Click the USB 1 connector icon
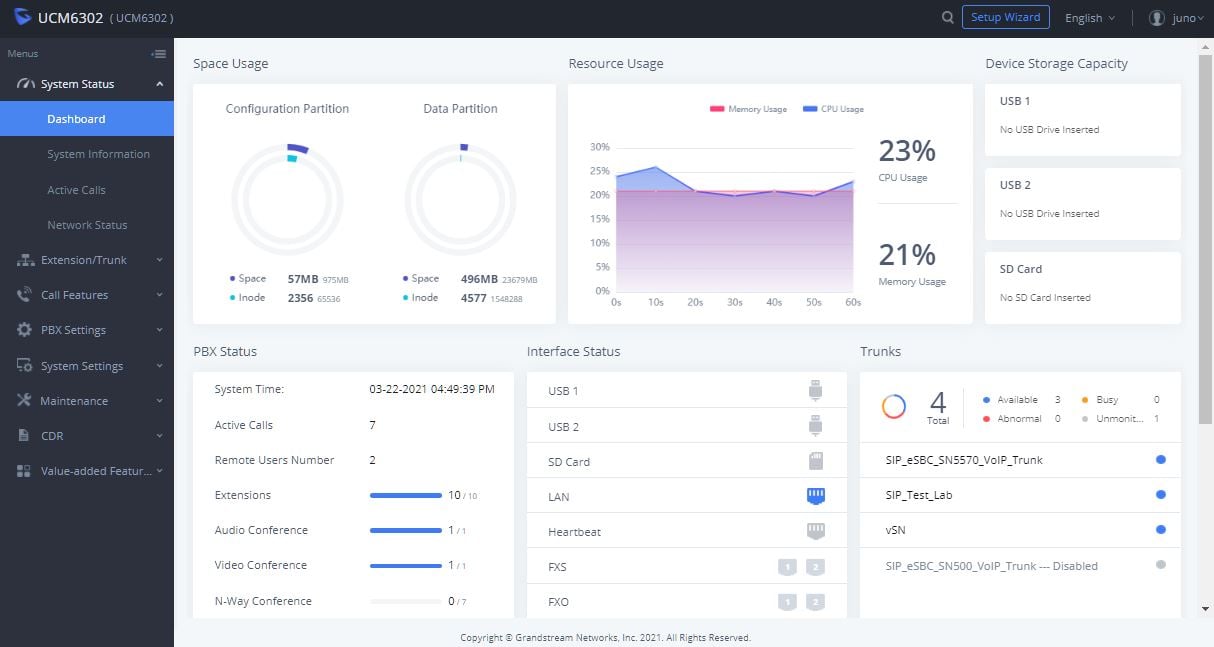Image resolution: width=1214 pixels, height=647 pixels. tap(815, 390)
